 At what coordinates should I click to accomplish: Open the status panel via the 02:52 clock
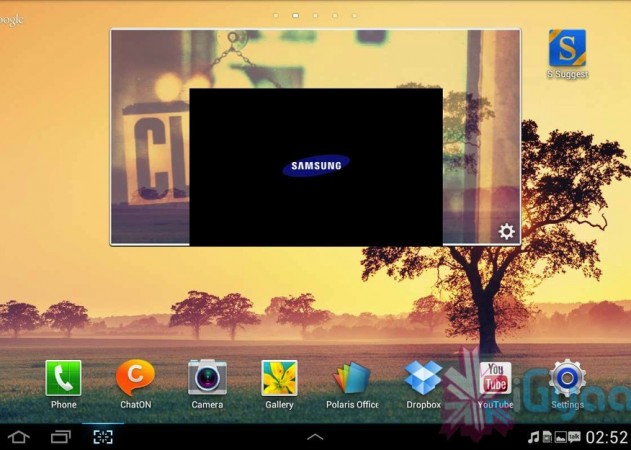(x=606, y=437)
